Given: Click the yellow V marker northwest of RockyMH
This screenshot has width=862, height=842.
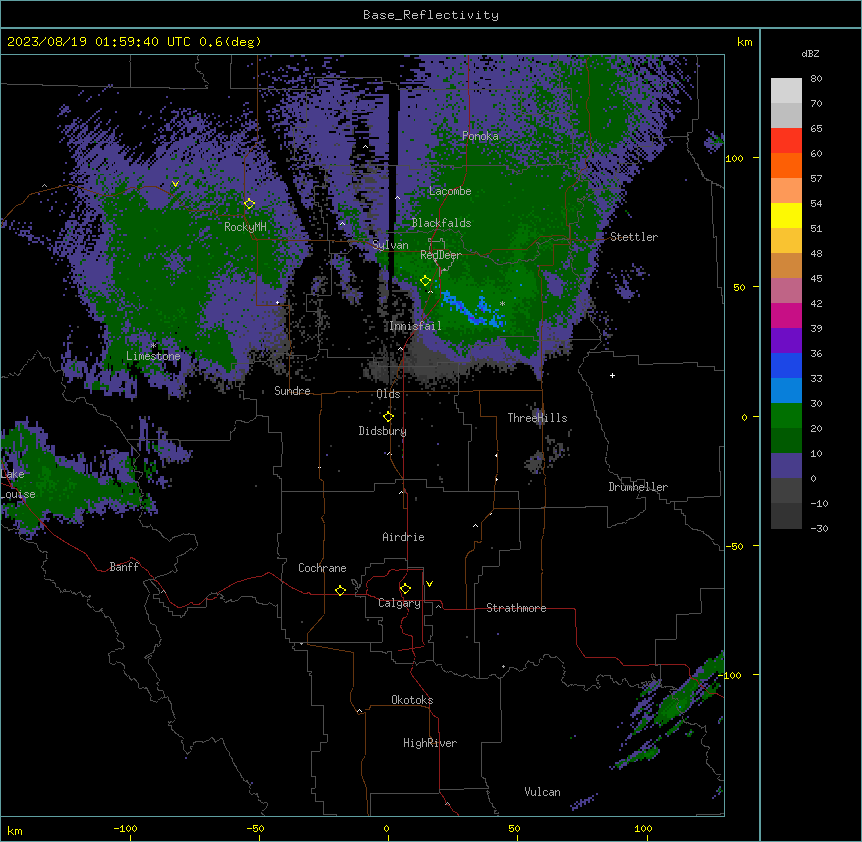Looking at the screenshot, I should (x=175, y=184).
